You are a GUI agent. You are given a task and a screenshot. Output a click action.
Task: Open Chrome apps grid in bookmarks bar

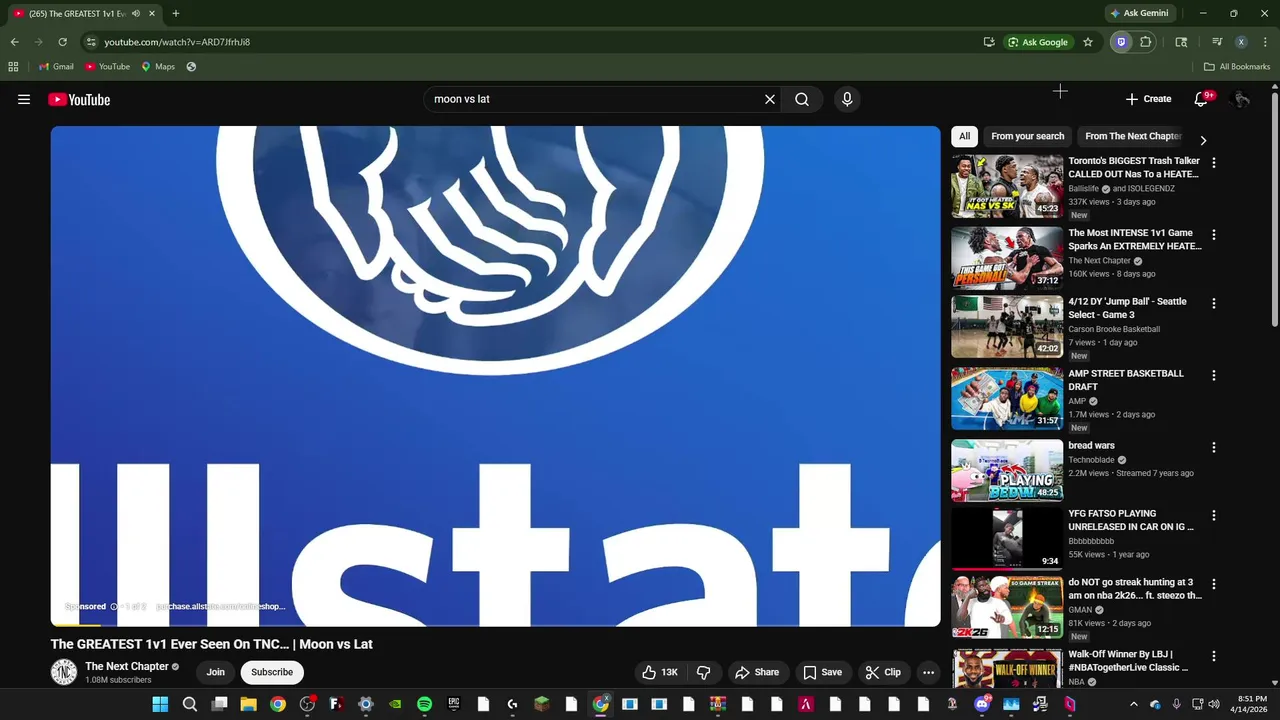click(13, 67)
